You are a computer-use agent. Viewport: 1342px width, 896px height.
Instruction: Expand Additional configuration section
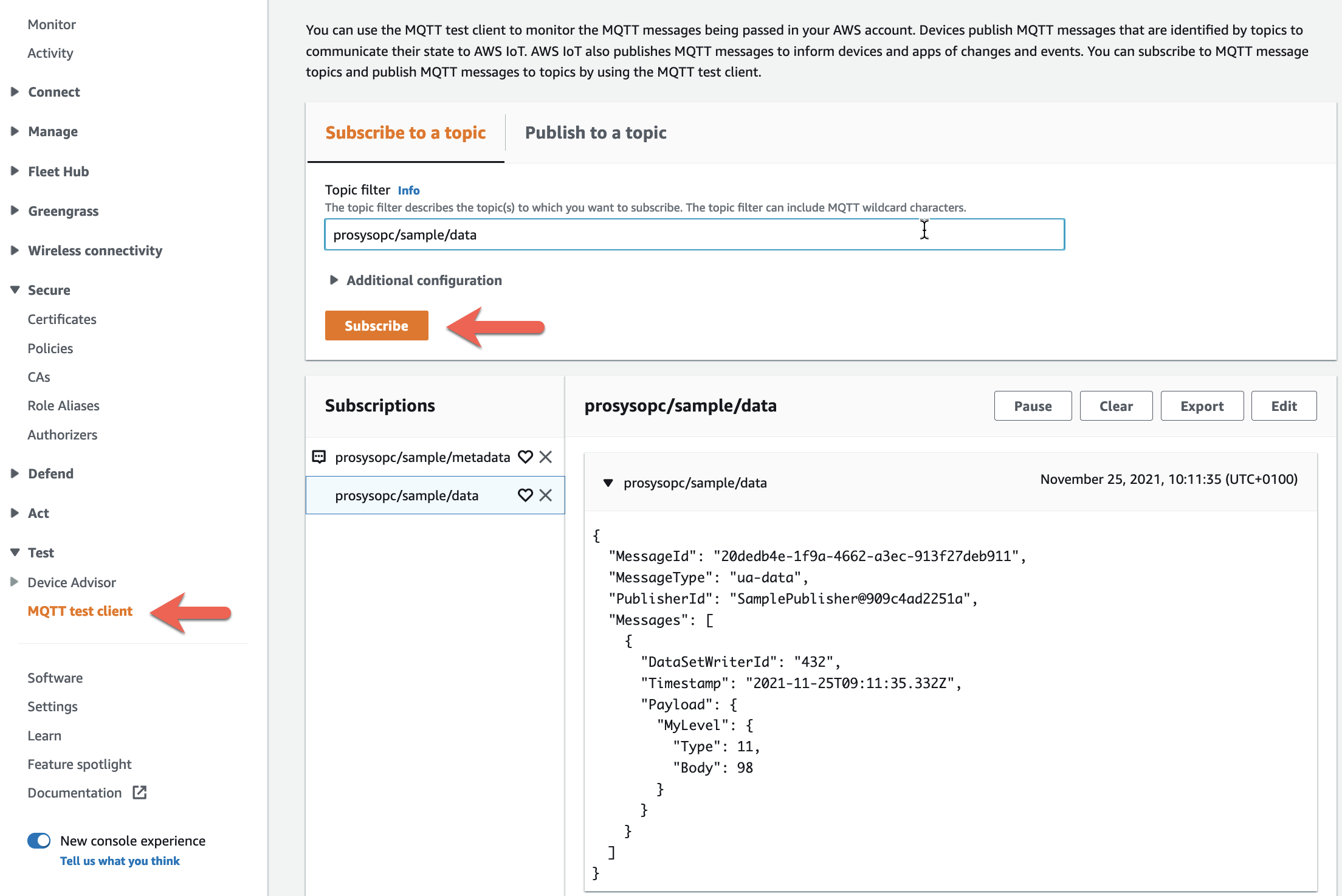334,280
